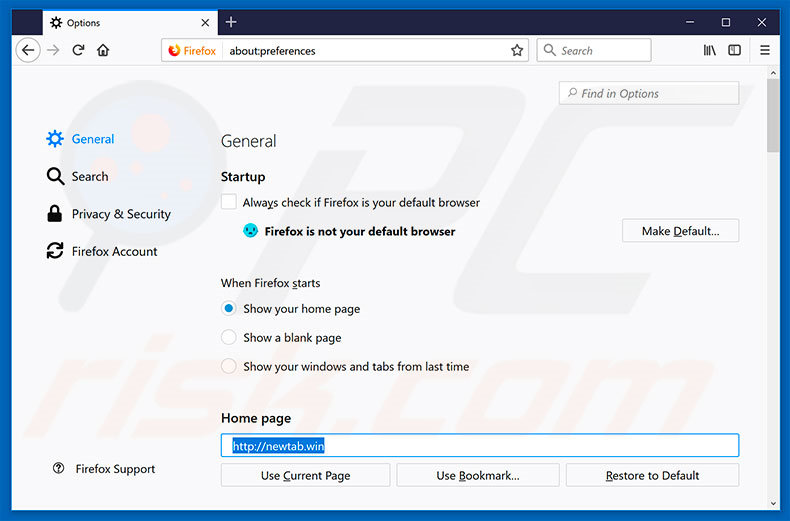Close the Options tab

205,23
